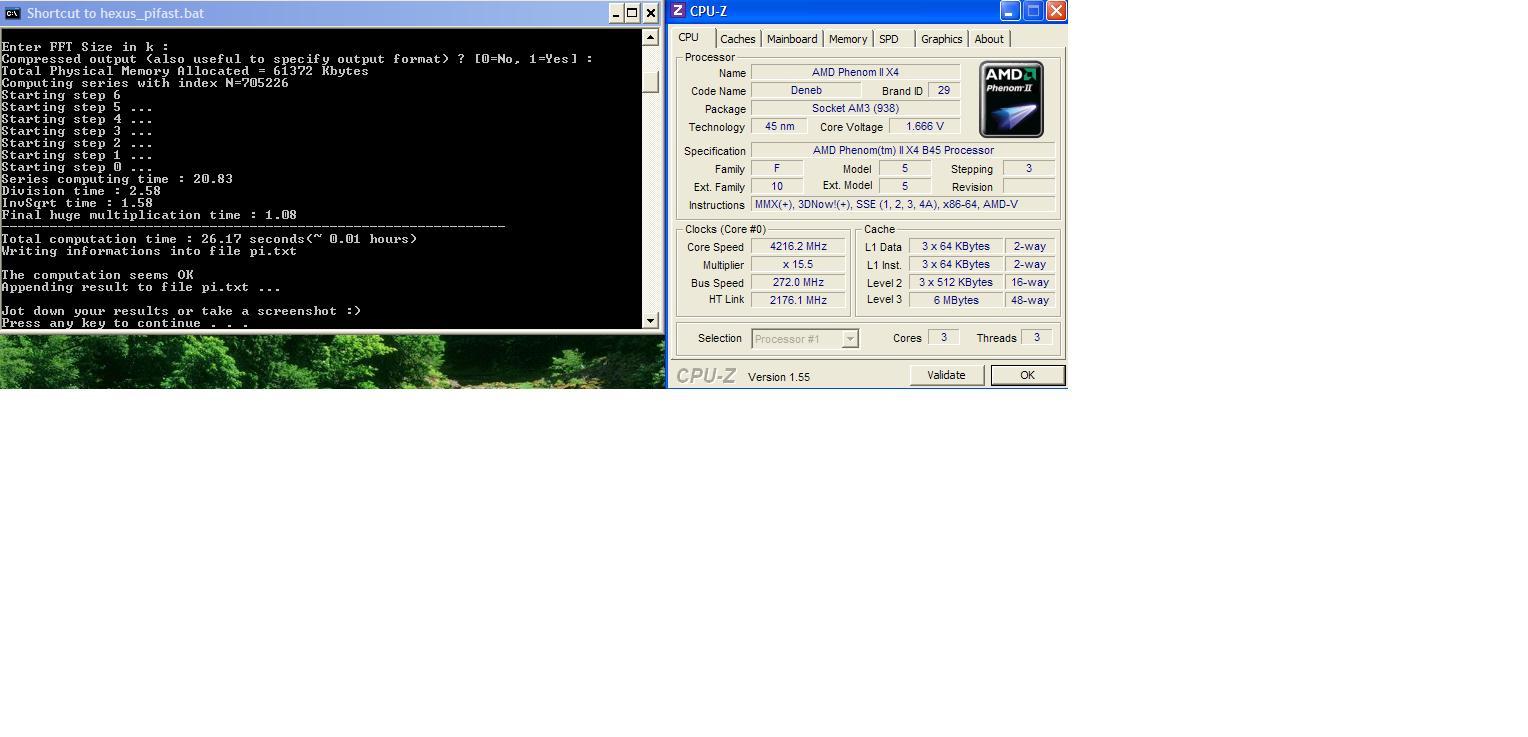Click the Threads count value

[x=1037, y=337]
